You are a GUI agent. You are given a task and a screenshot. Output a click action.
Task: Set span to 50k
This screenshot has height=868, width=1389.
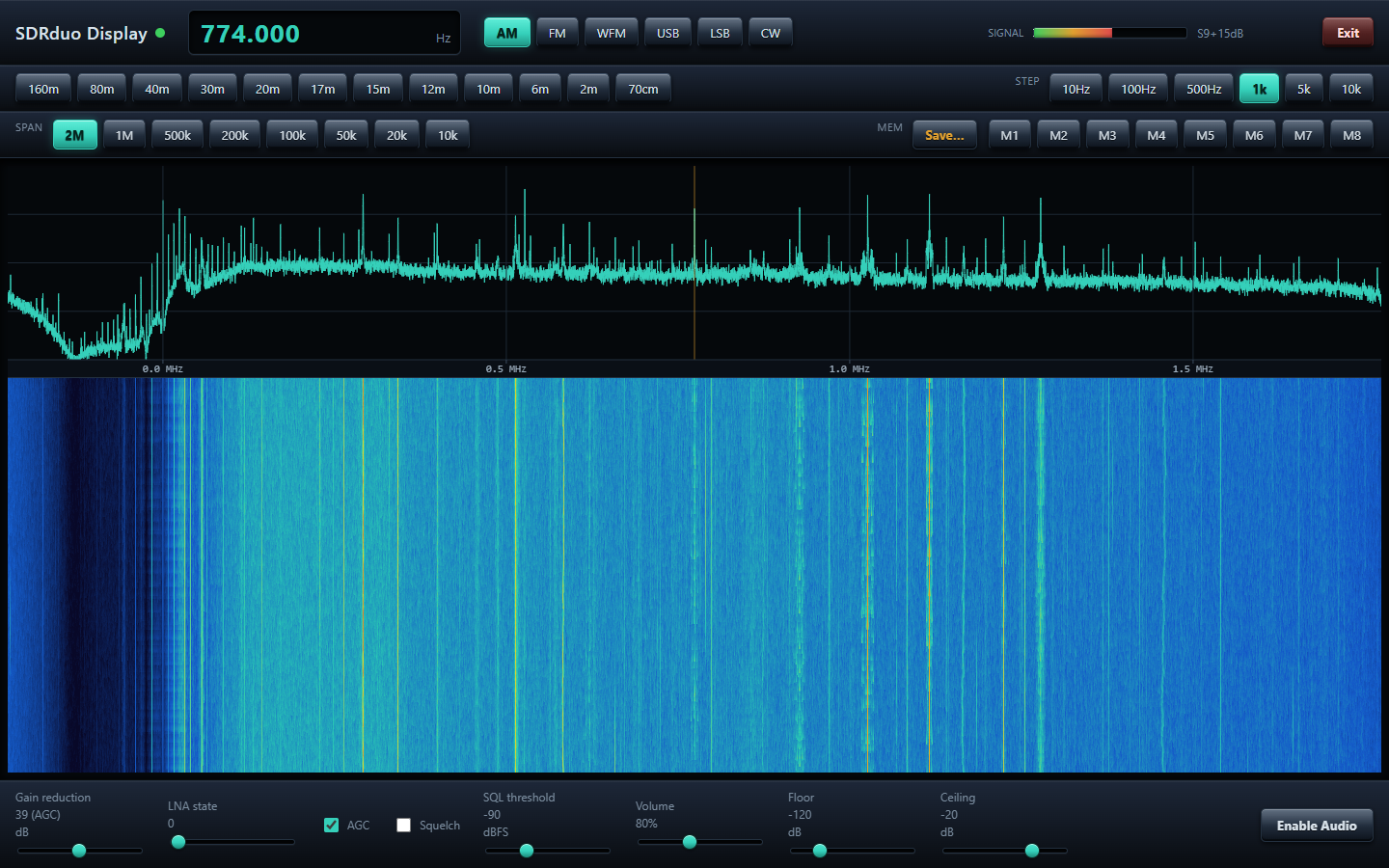pos(346,135)
